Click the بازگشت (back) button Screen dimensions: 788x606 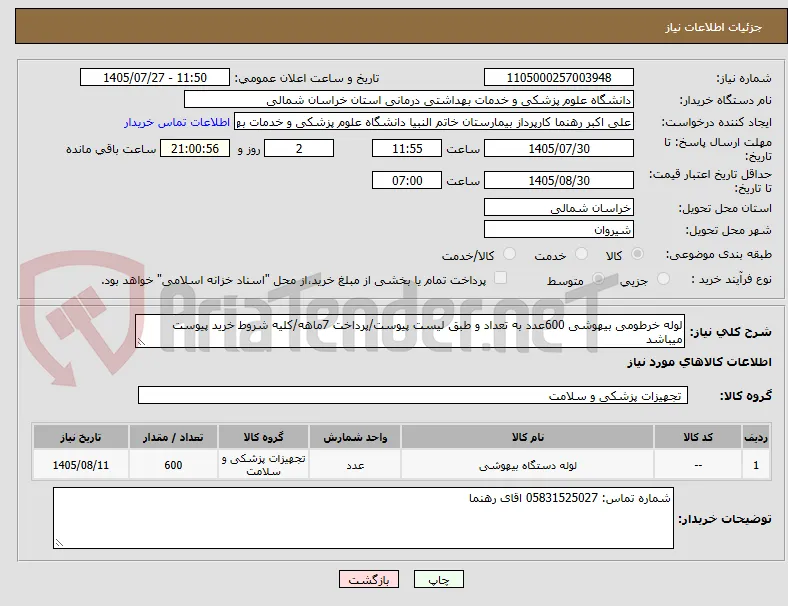(x=369, y=579)
